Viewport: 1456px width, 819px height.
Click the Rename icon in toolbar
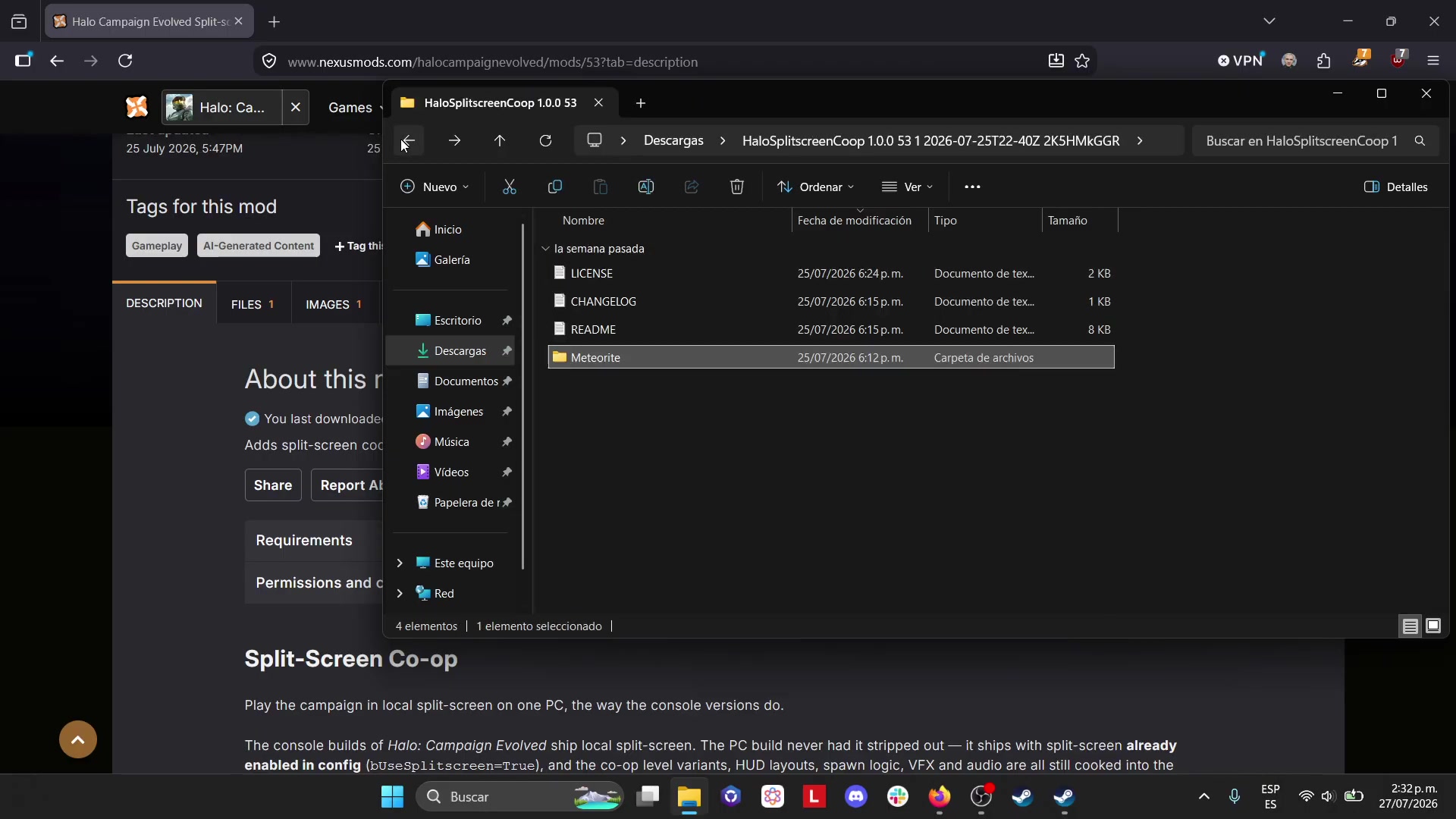tap(646, 187)
